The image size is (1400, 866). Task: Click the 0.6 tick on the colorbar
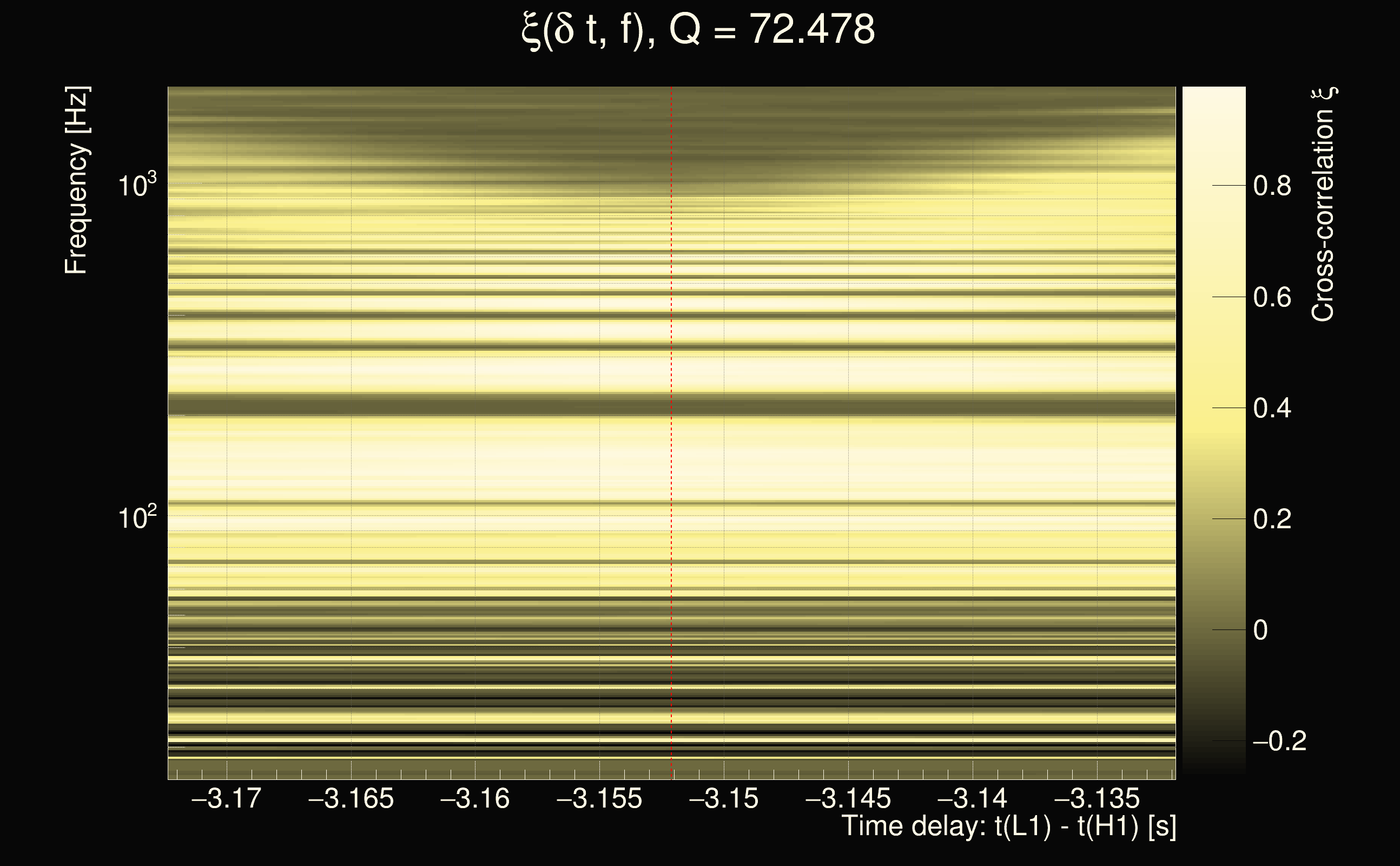point(1272,298)
